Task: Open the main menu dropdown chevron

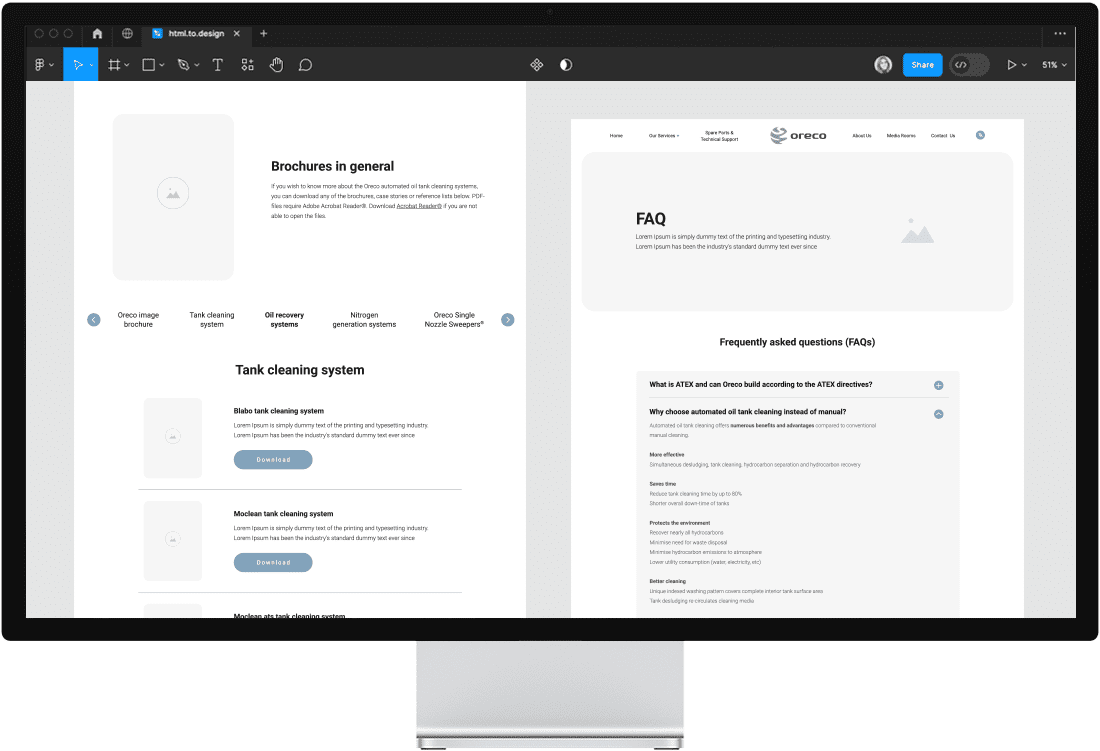Action: (51, 65)
